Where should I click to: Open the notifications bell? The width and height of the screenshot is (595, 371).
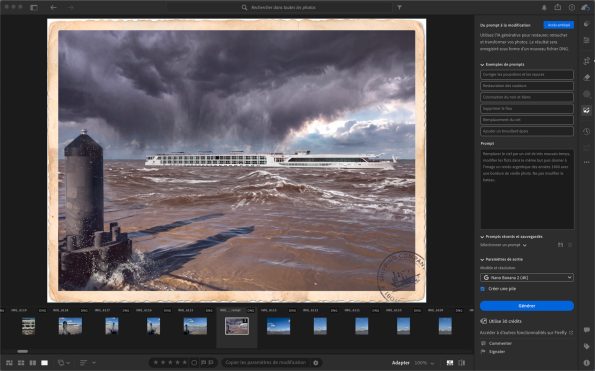pyautogui.click(x=544, y=7)
